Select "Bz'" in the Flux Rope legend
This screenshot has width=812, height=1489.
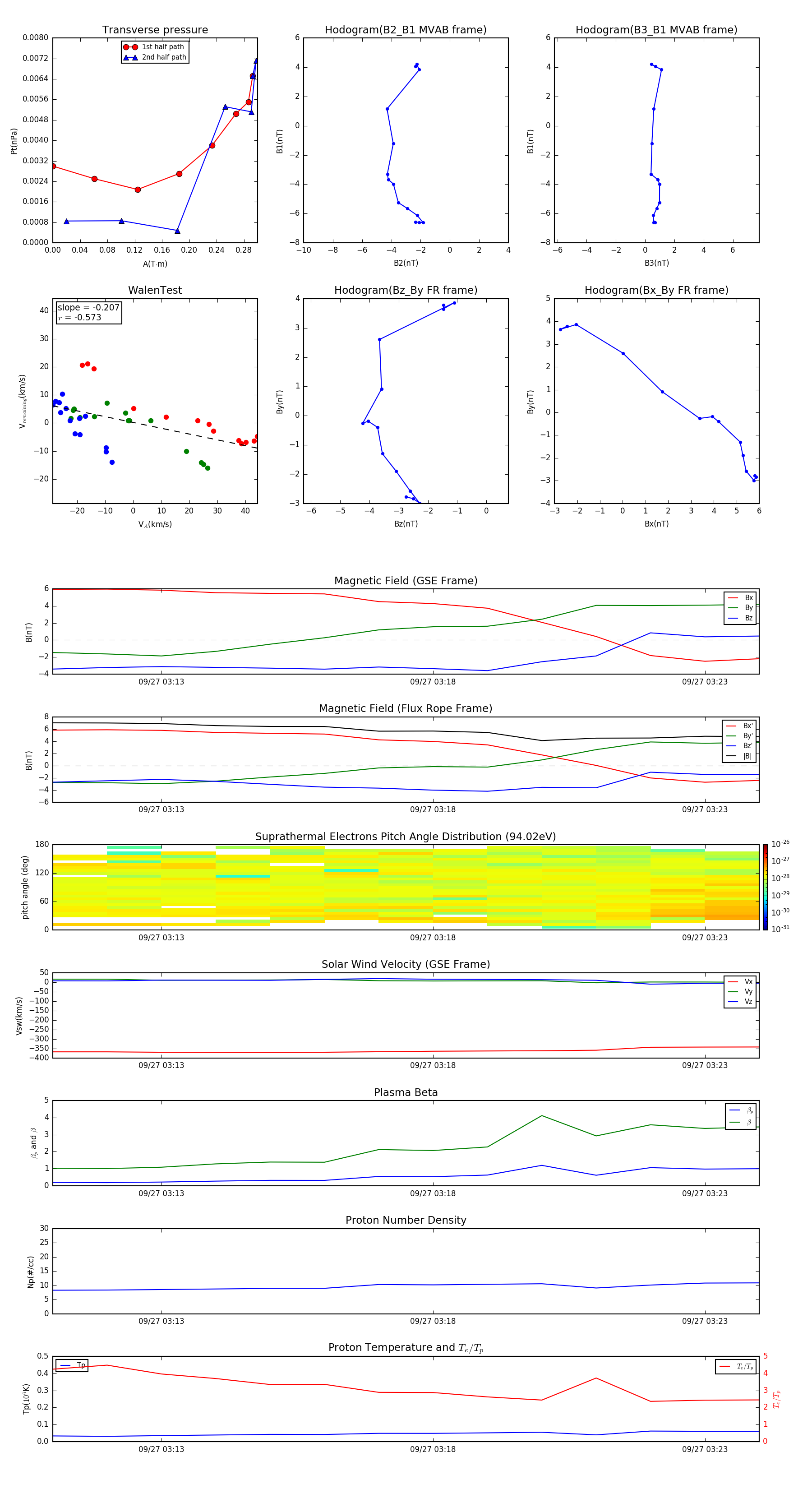pyautogui.click(x=739, y=746)
